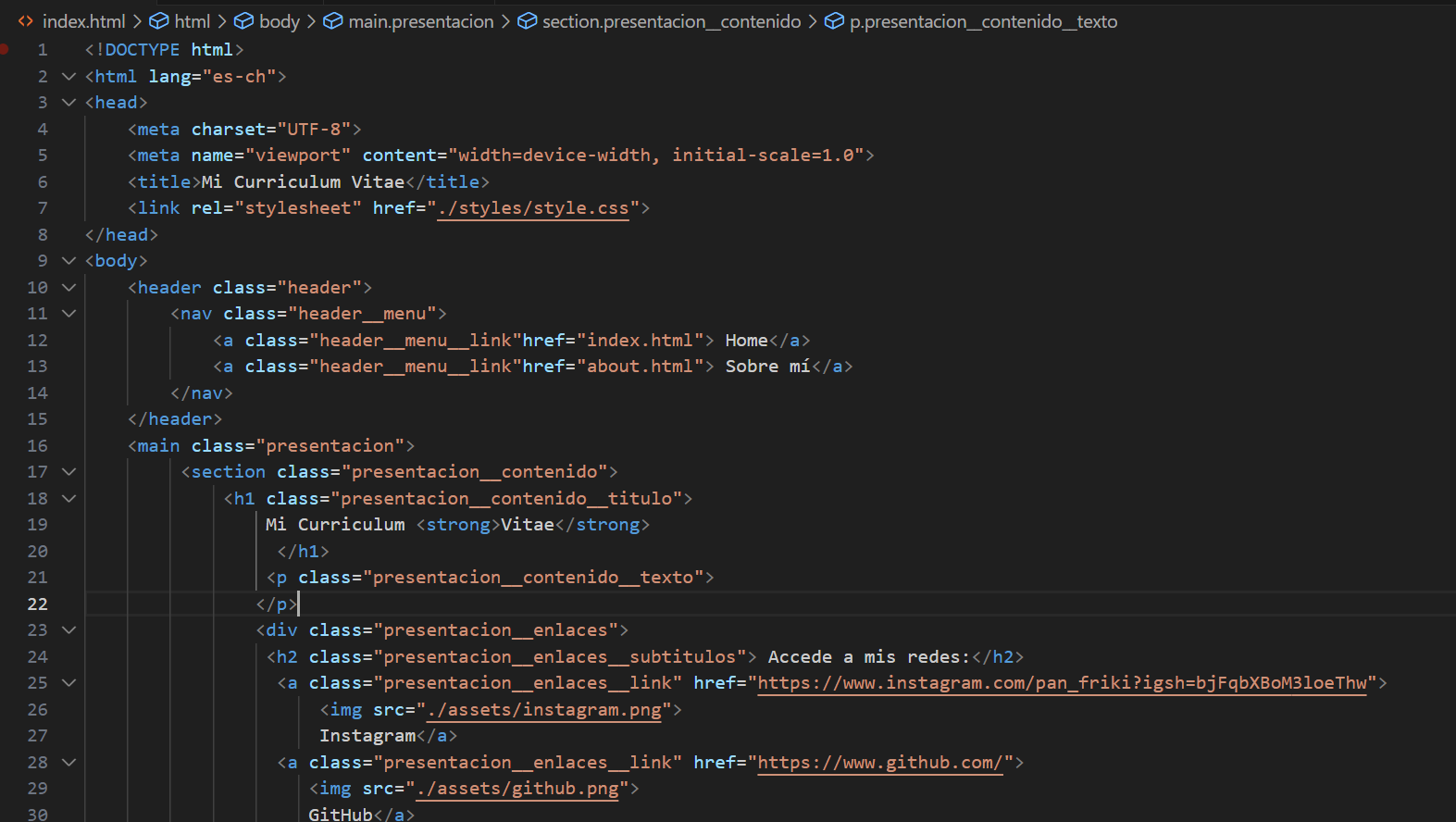Open the ./styles/style.css link
The width and height of the screenshot is (1456, 822).
533,208
